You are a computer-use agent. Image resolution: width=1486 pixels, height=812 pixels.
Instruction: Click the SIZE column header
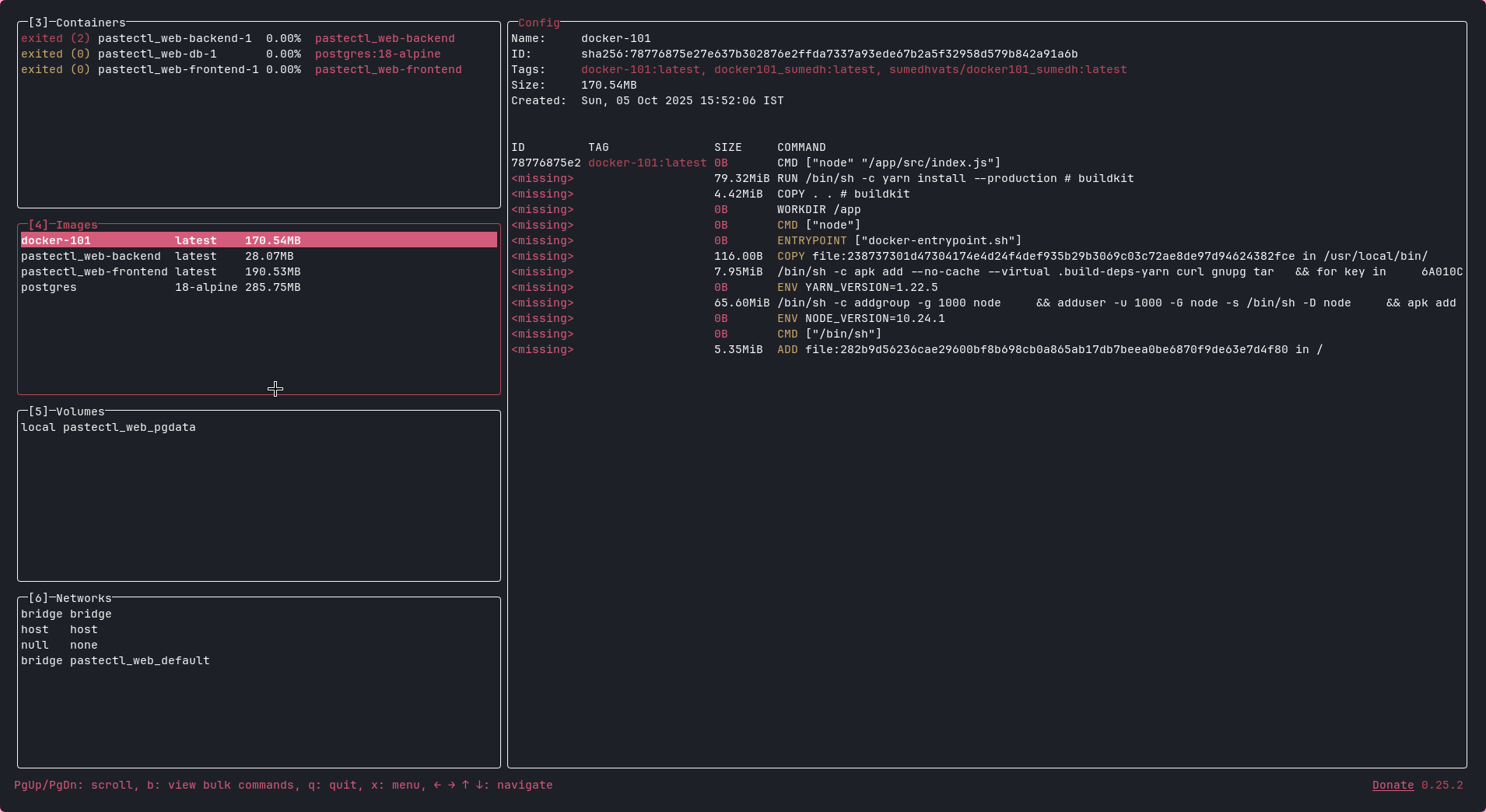[727, 147]
